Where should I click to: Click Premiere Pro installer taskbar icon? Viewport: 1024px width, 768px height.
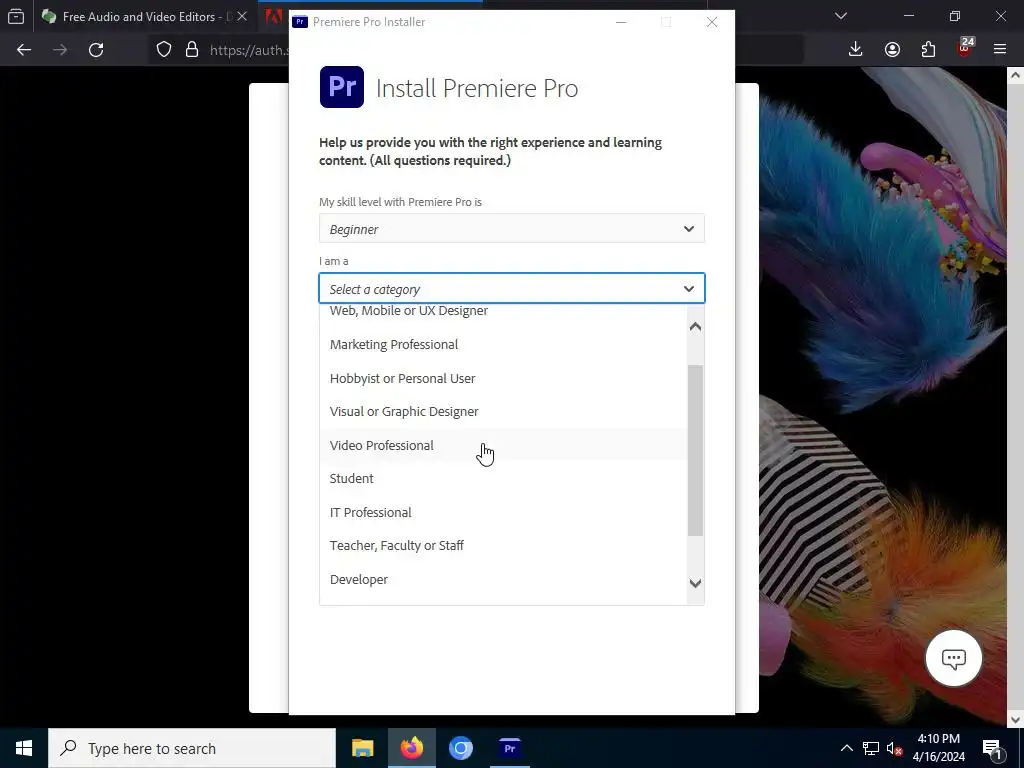509,748
